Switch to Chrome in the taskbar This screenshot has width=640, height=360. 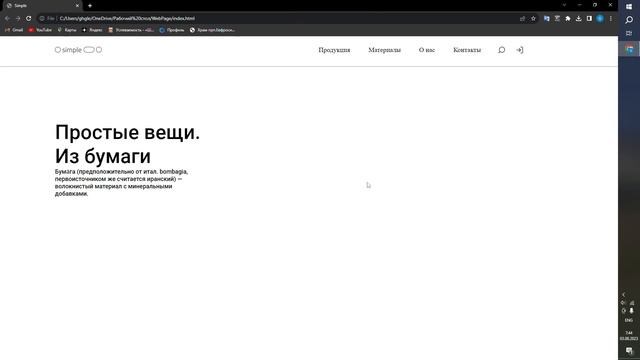[x=629, y=49]
